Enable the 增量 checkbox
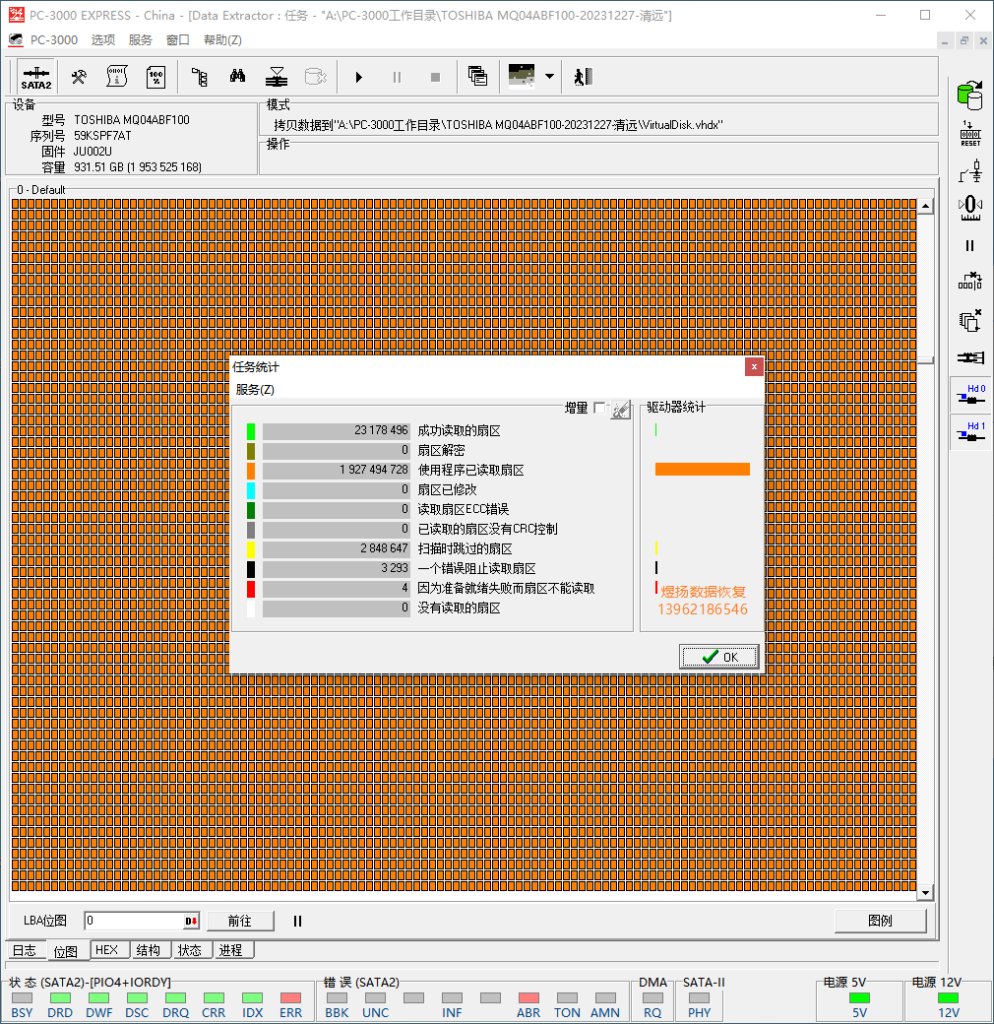Viewport: 994px width, 1024px height. pyautogui.click(x=599, y=408)
